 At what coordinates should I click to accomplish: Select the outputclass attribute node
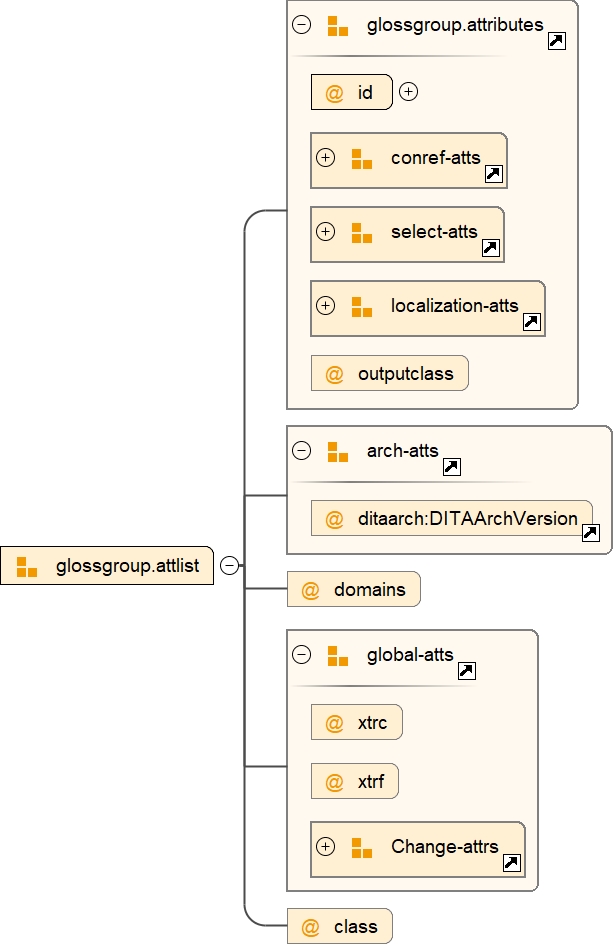[389, 374]
